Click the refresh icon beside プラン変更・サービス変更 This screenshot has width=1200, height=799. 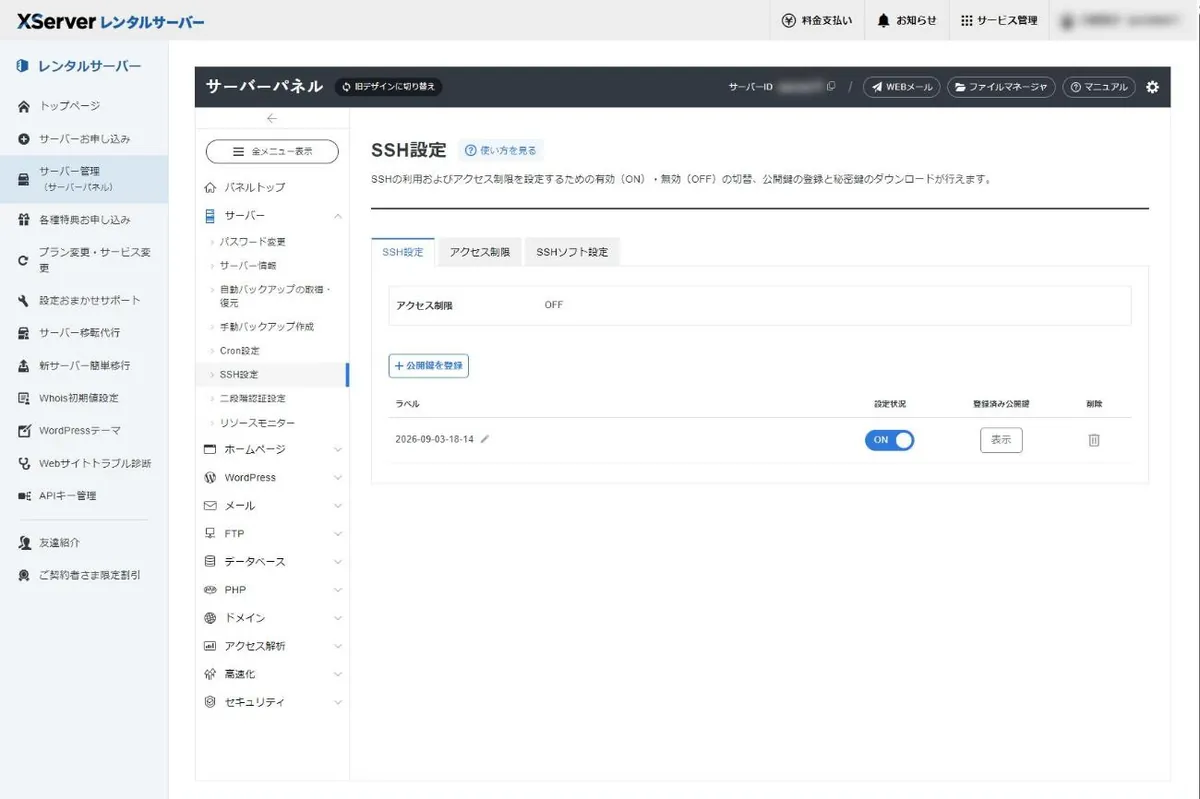coord(24,261)
